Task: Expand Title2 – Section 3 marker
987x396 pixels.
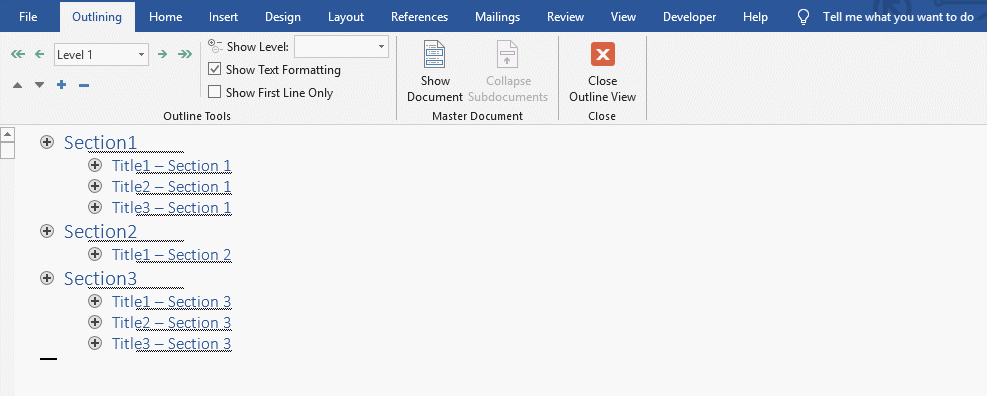Action: pyautogui.click(x=94, y=322)
